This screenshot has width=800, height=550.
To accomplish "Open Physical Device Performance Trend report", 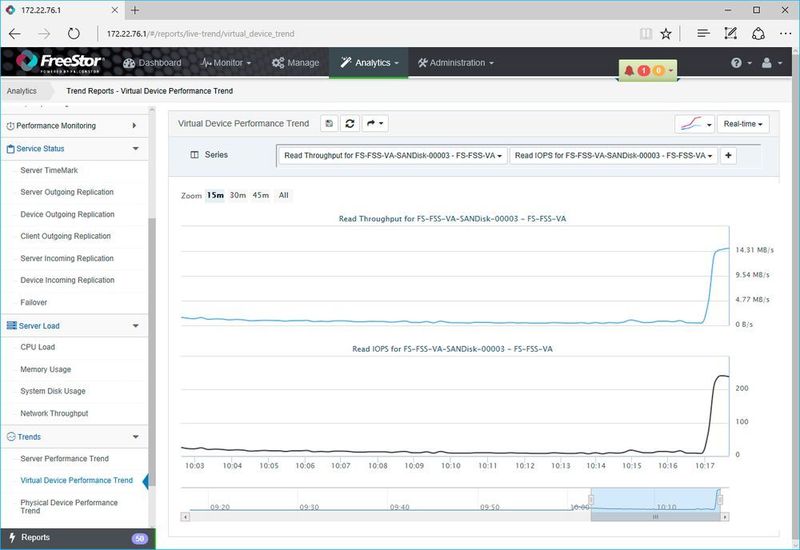I will [x=69, y=507].
